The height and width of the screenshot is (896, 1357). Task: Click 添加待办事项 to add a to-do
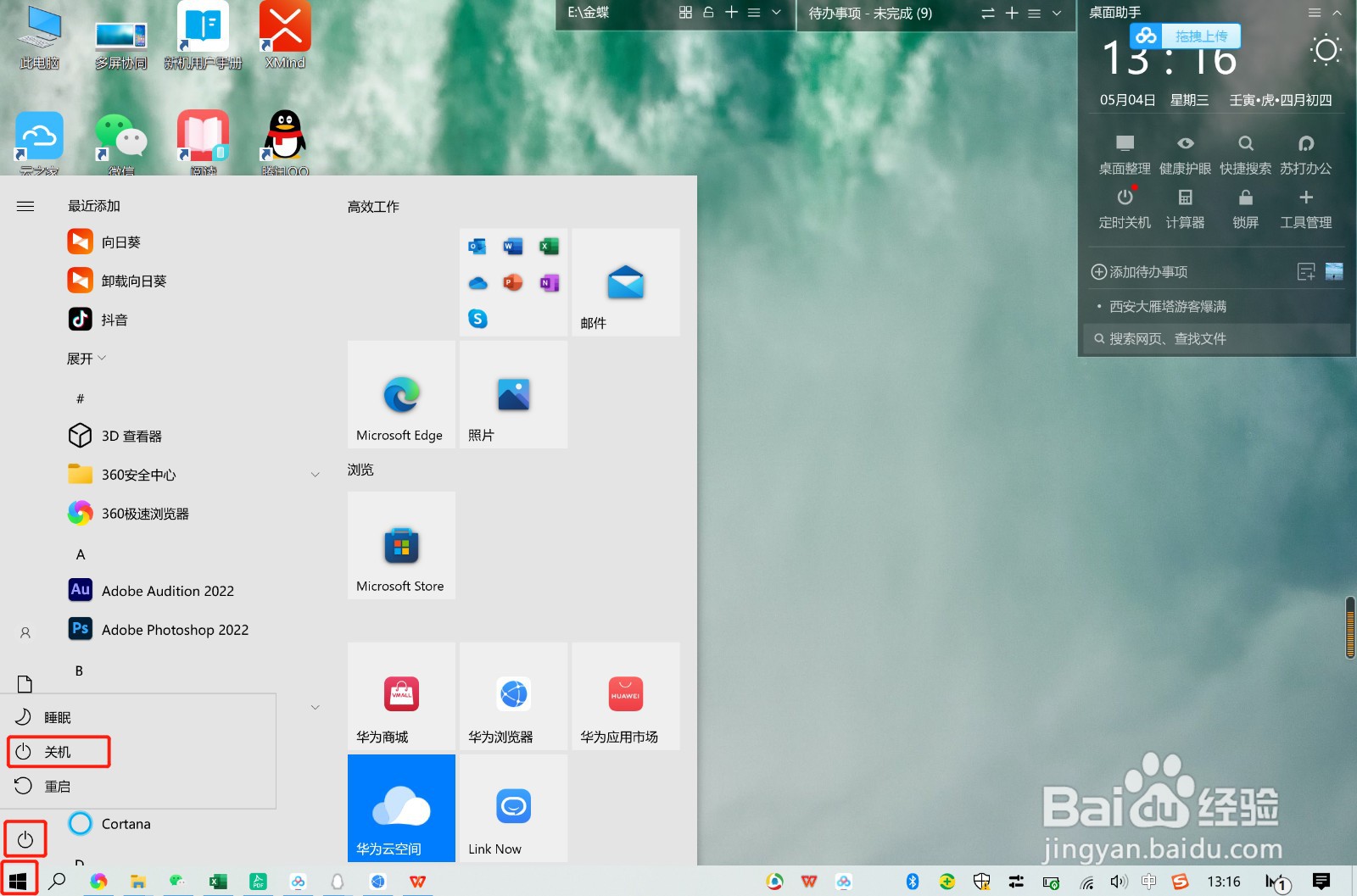pyautogui.click(x=1139, y=272)
